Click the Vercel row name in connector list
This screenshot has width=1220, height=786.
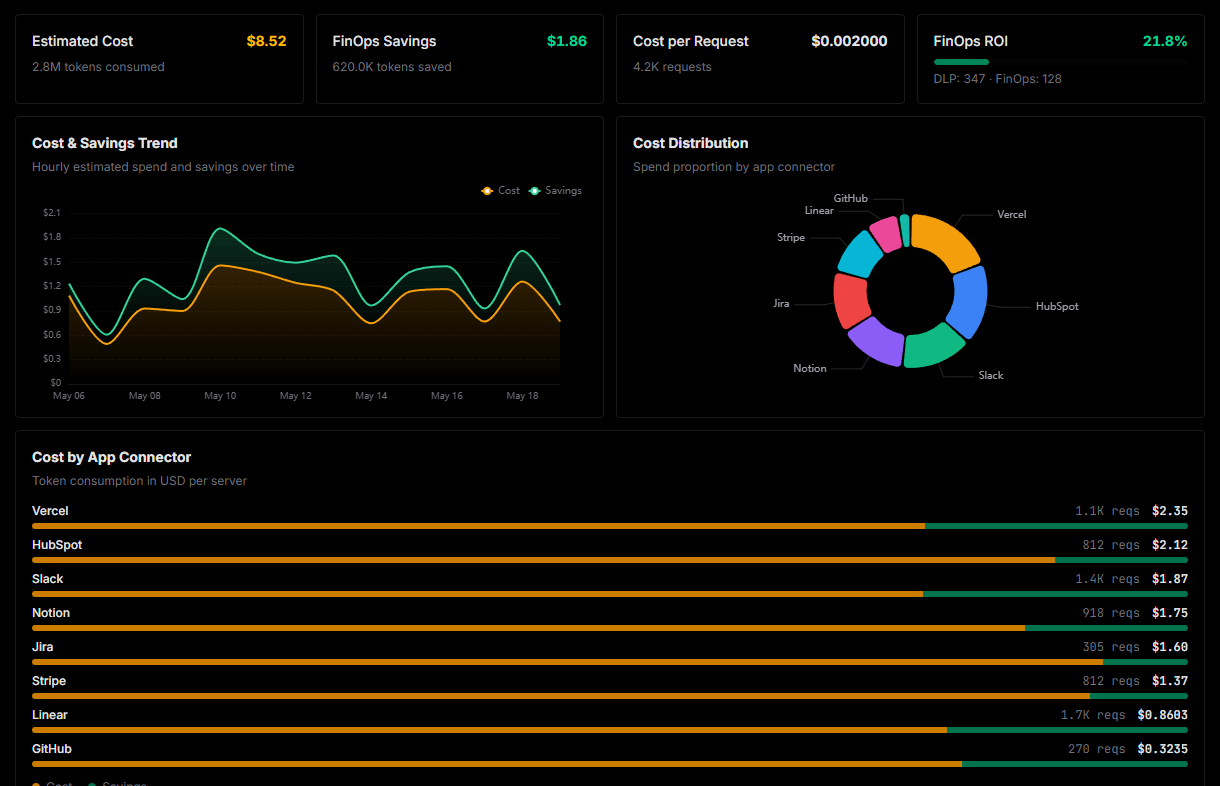point(50,511)
